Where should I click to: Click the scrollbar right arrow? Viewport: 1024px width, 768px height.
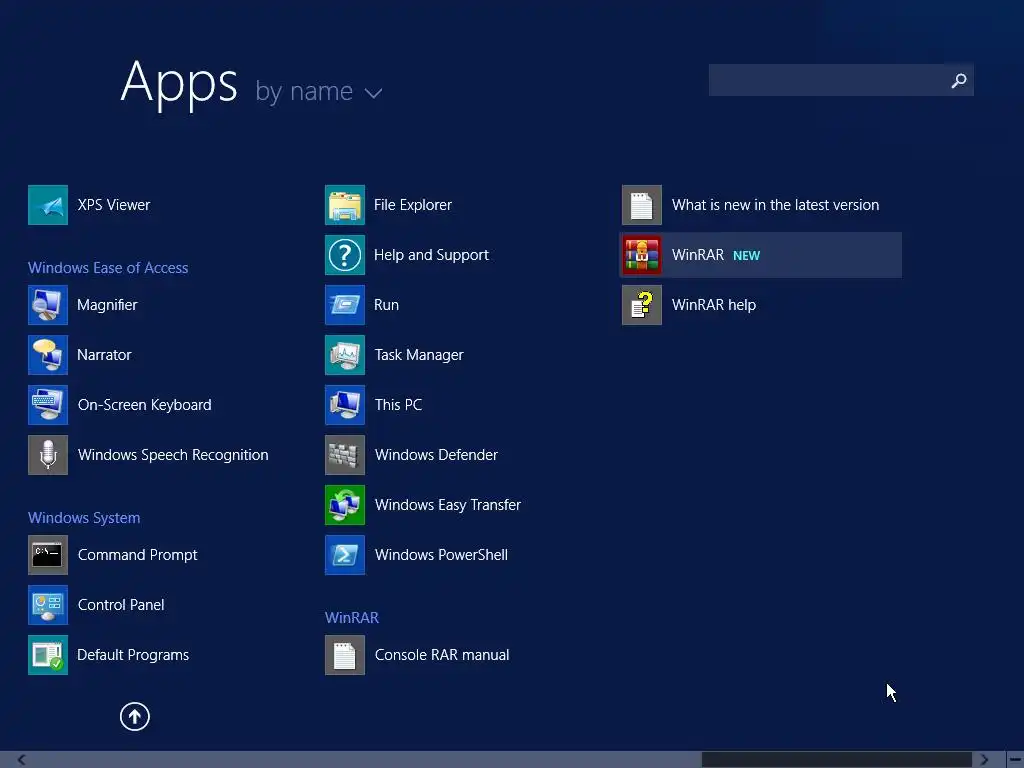click(x=984, y=760)
